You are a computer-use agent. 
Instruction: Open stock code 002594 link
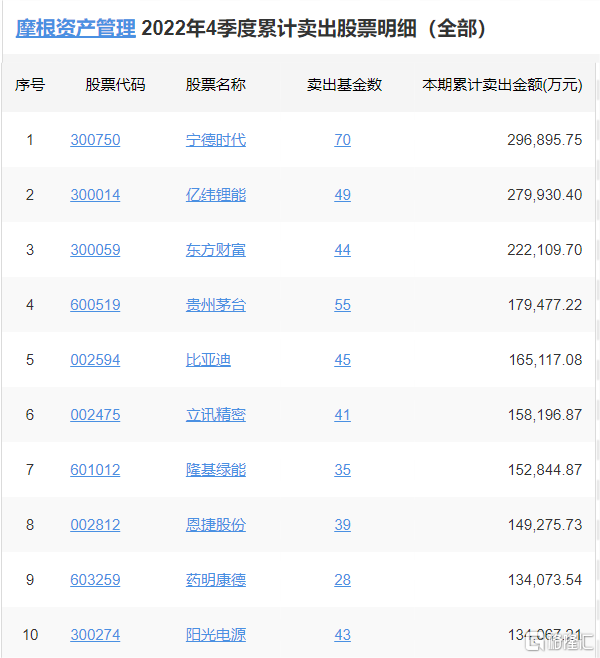tap(95, 360)
